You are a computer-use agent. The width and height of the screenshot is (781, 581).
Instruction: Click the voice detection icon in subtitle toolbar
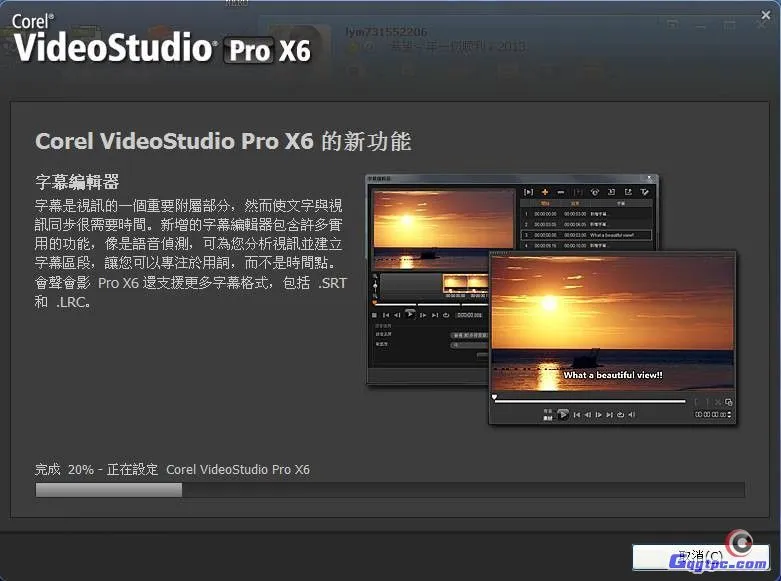(x=595, y=192)
